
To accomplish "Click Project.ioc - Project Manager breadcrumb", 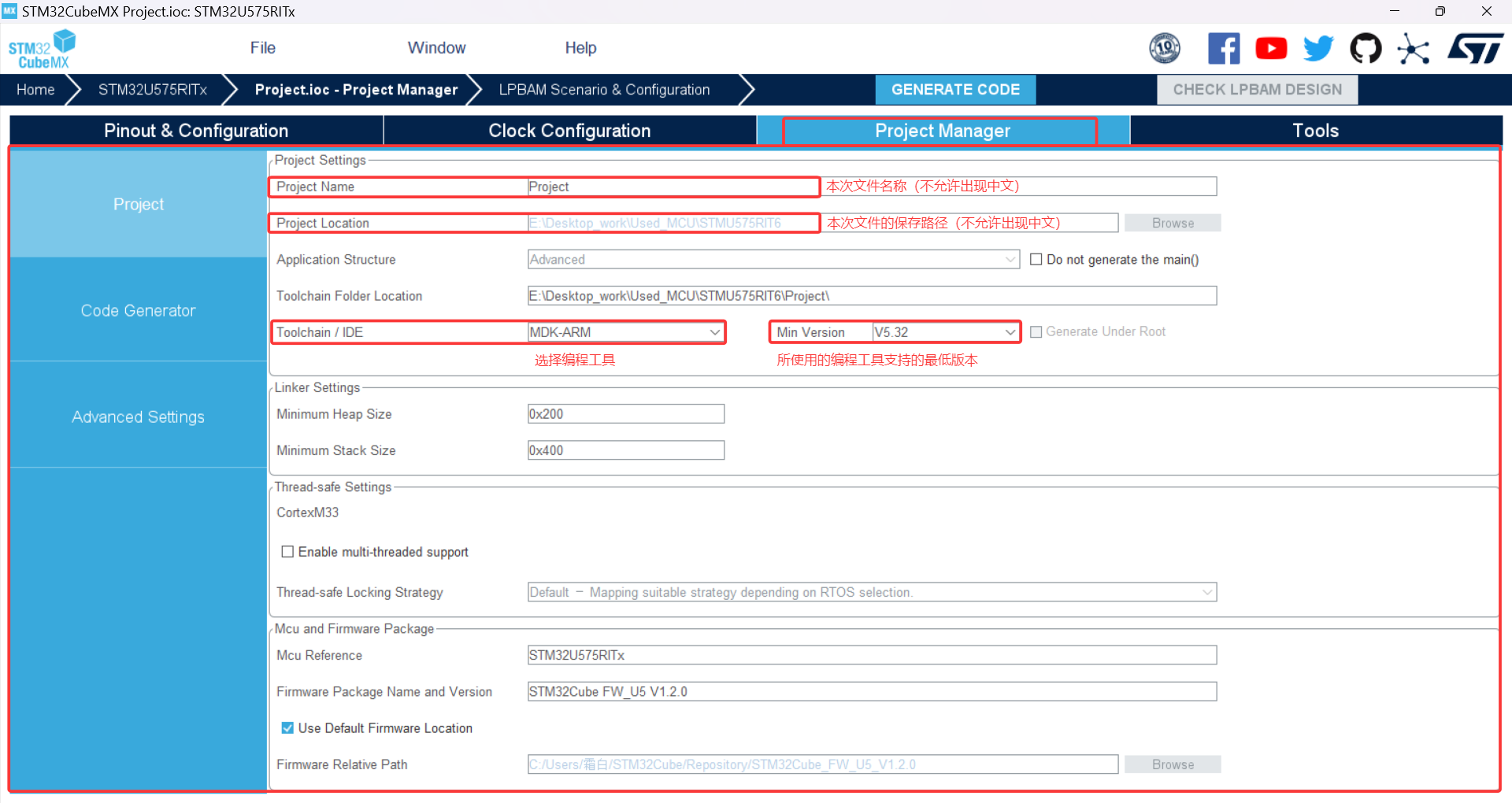I will (x=356, y=90).
